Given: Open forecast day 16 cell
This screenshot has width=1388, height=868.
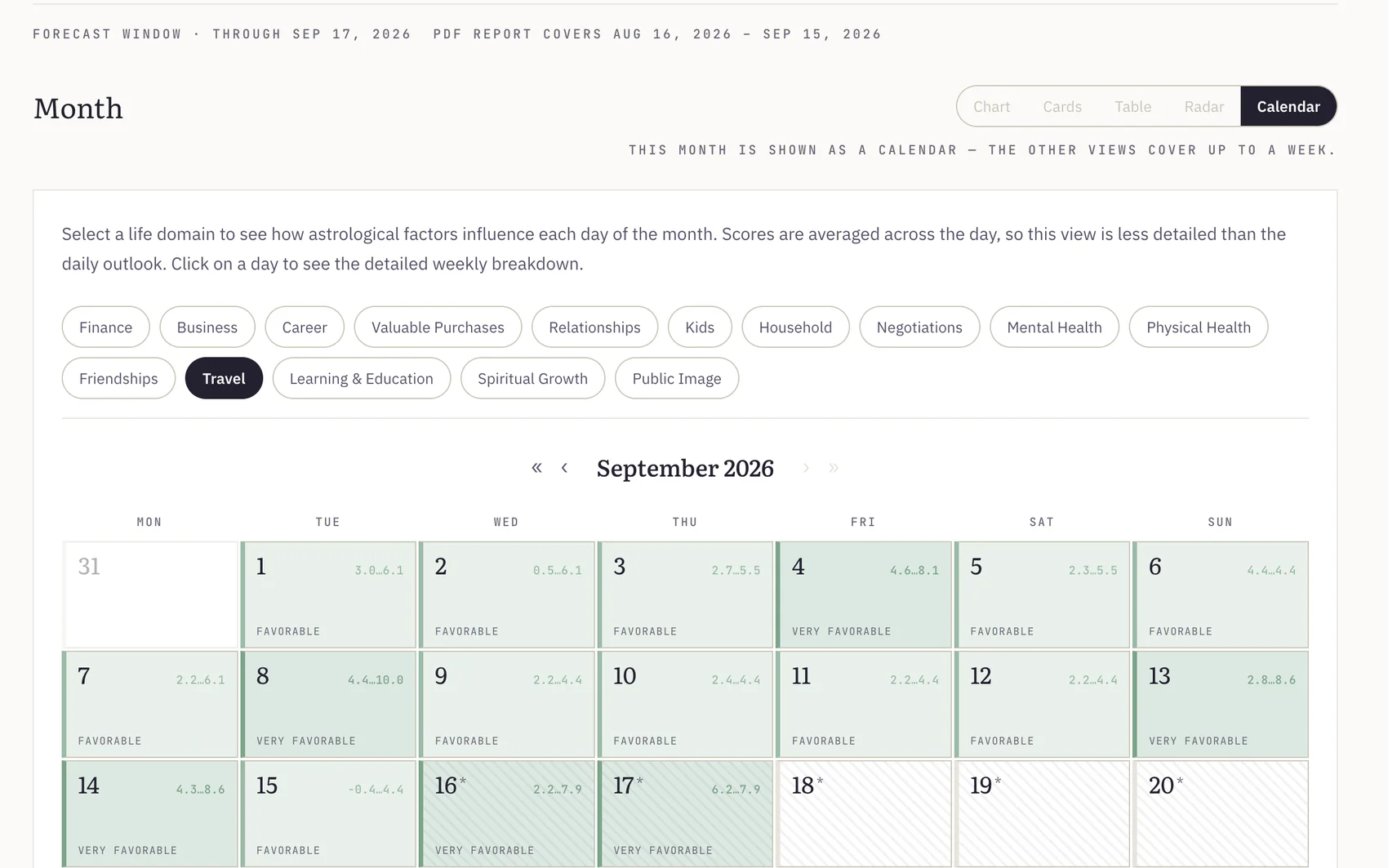Looking at the screenshot, I should (x=506, y=813).
